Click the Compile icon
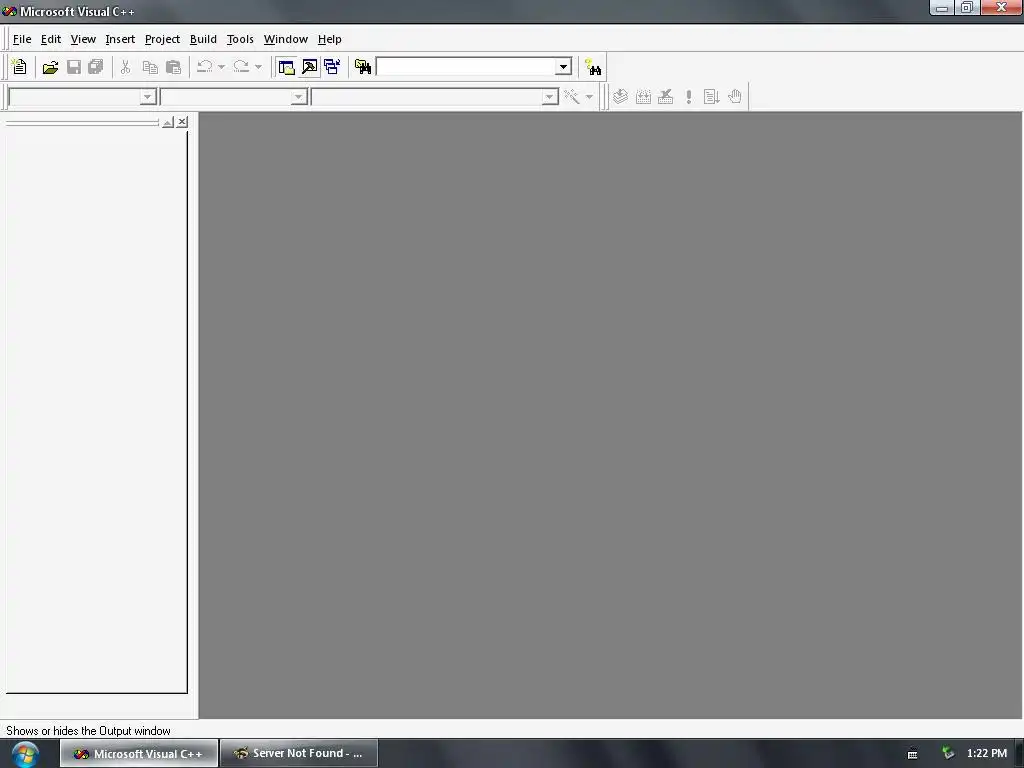Image resolution: width=1024 pixels, height=768 pixels. click(620, 97)
